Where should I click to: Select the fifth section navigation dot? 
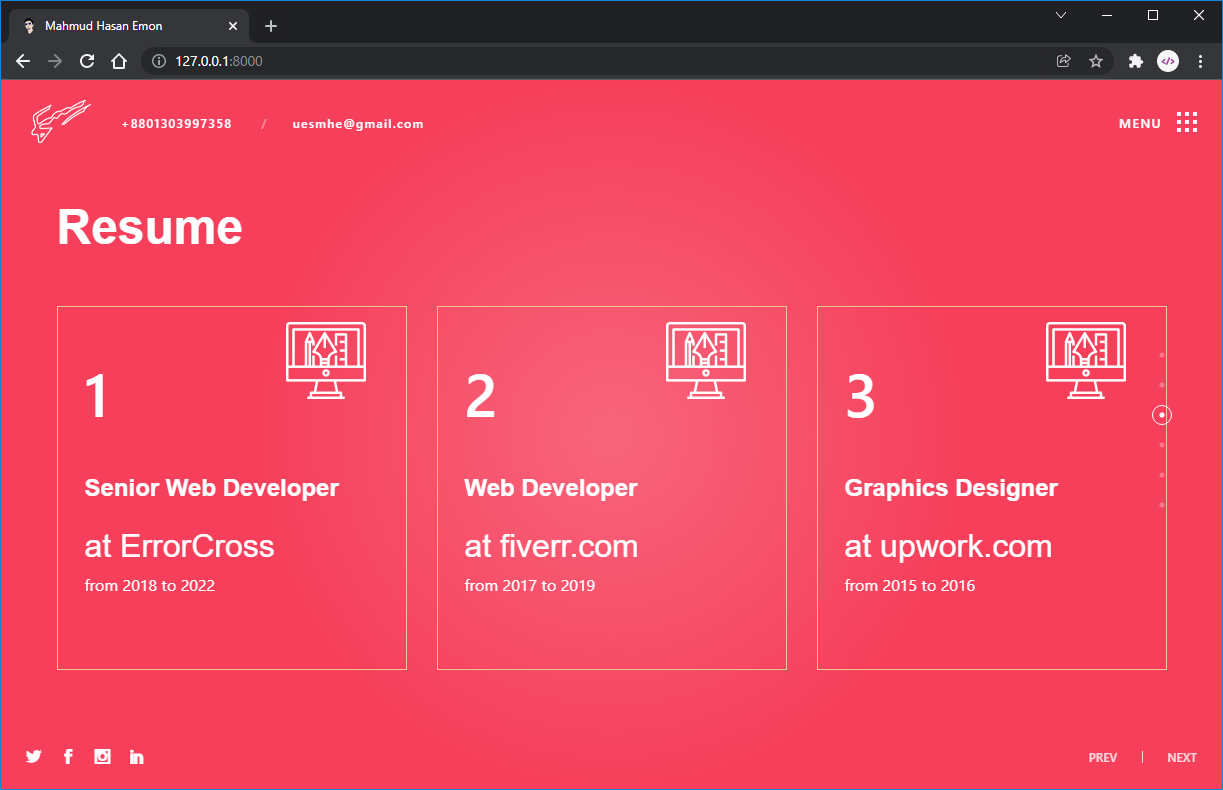[x=1162, y=475]
